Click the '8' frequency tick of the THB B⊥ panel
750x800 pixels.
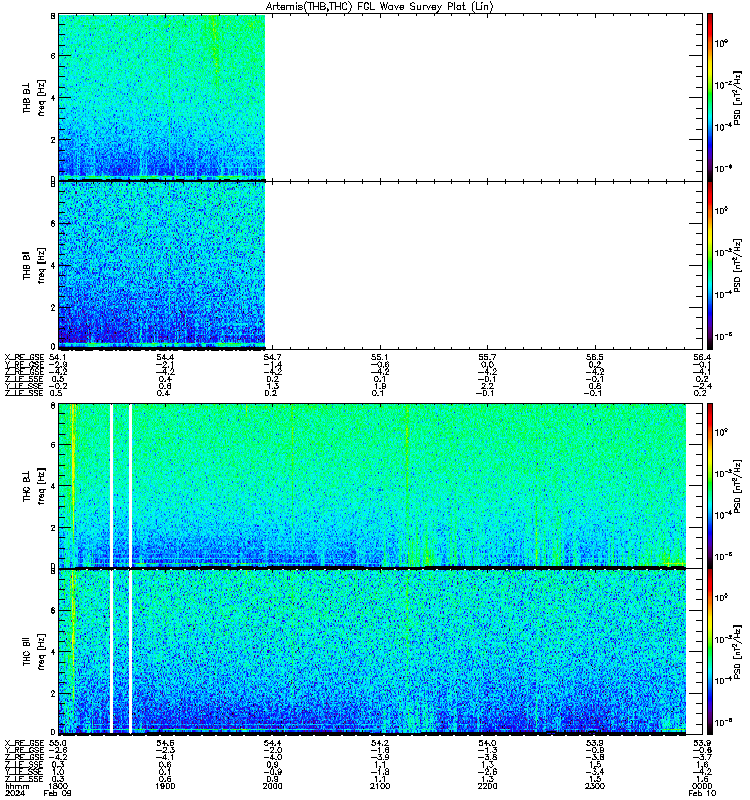[53, 16]
